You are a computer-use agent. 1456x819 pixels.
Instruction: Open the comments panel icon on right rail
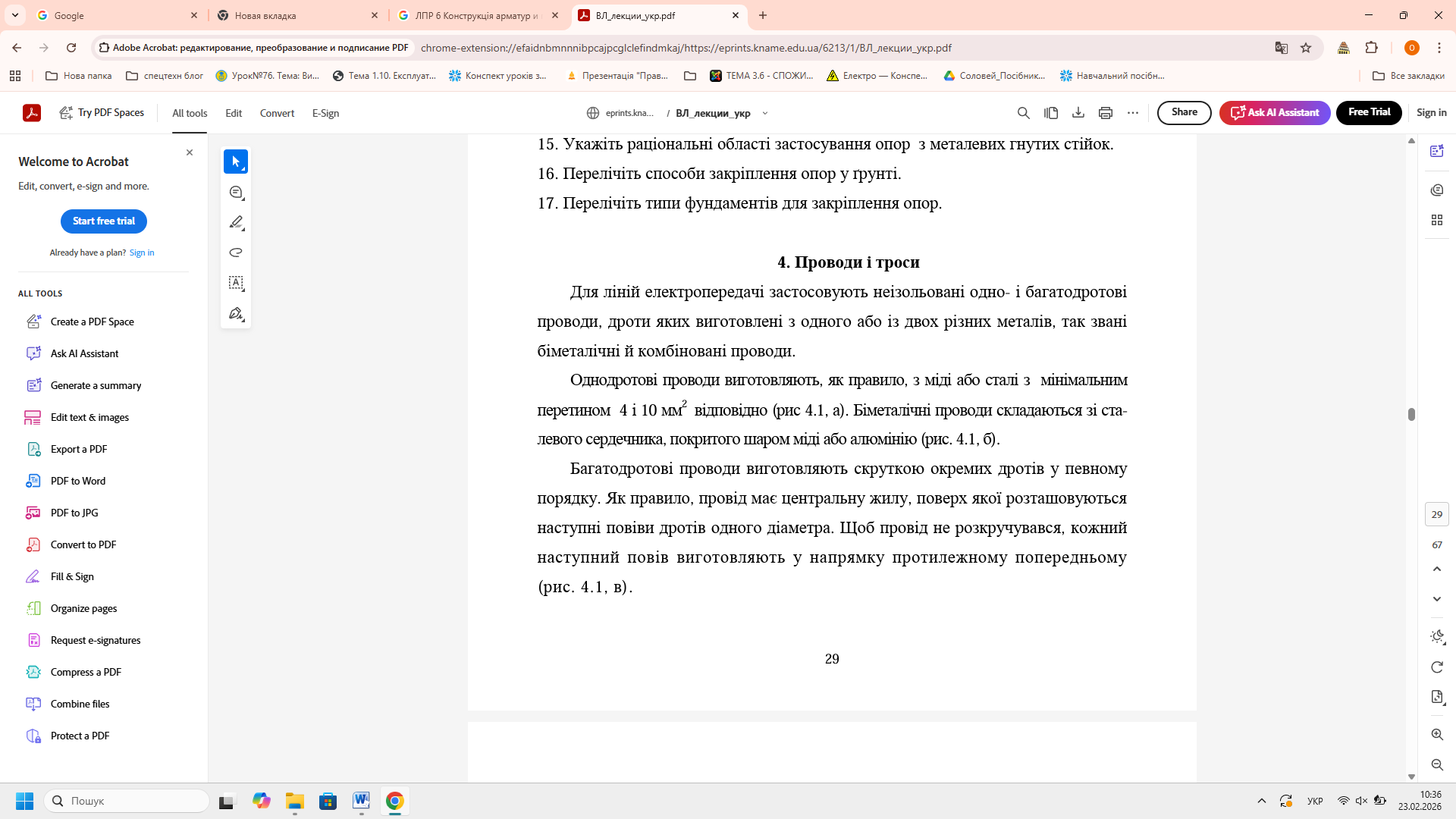[x=1436, y=190]
